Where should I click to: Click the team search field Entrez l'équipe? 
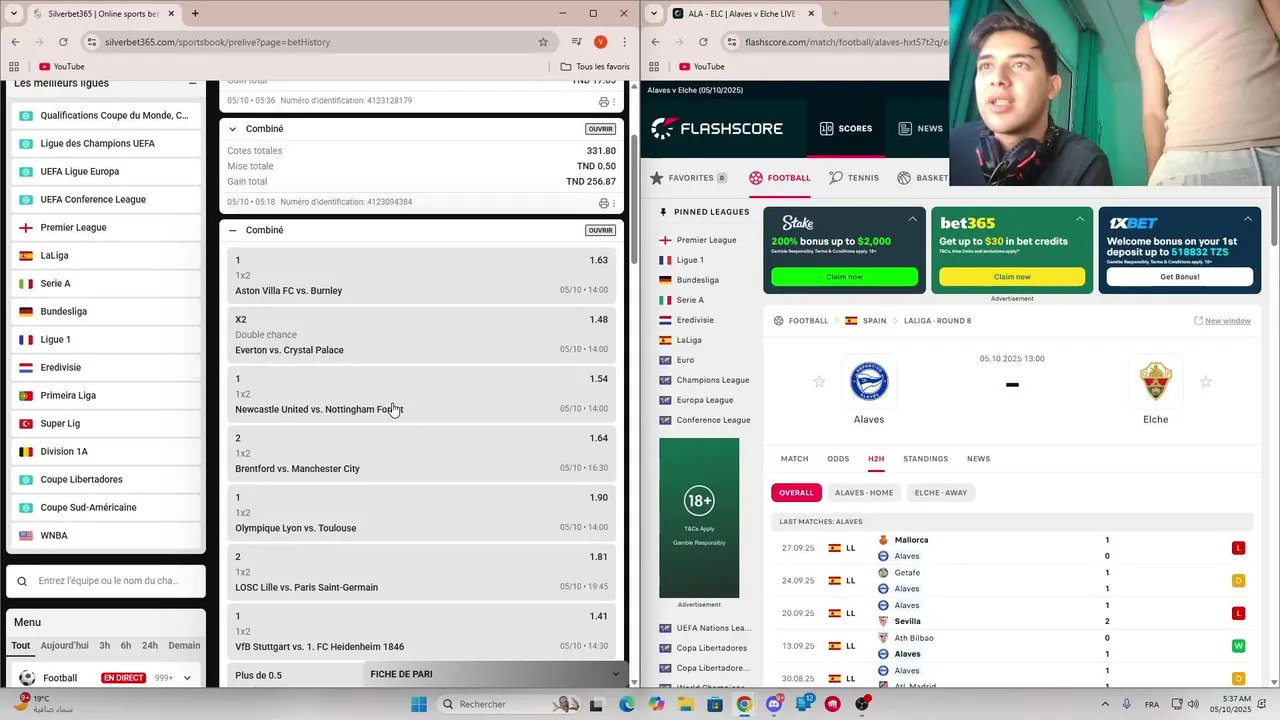tap(108, 581)
